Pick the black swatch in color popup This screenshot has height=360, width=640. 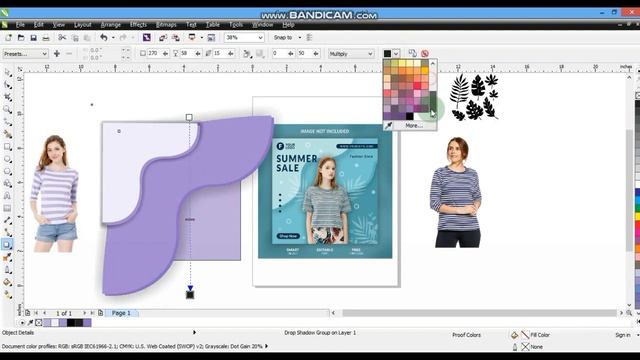point(409,116)
